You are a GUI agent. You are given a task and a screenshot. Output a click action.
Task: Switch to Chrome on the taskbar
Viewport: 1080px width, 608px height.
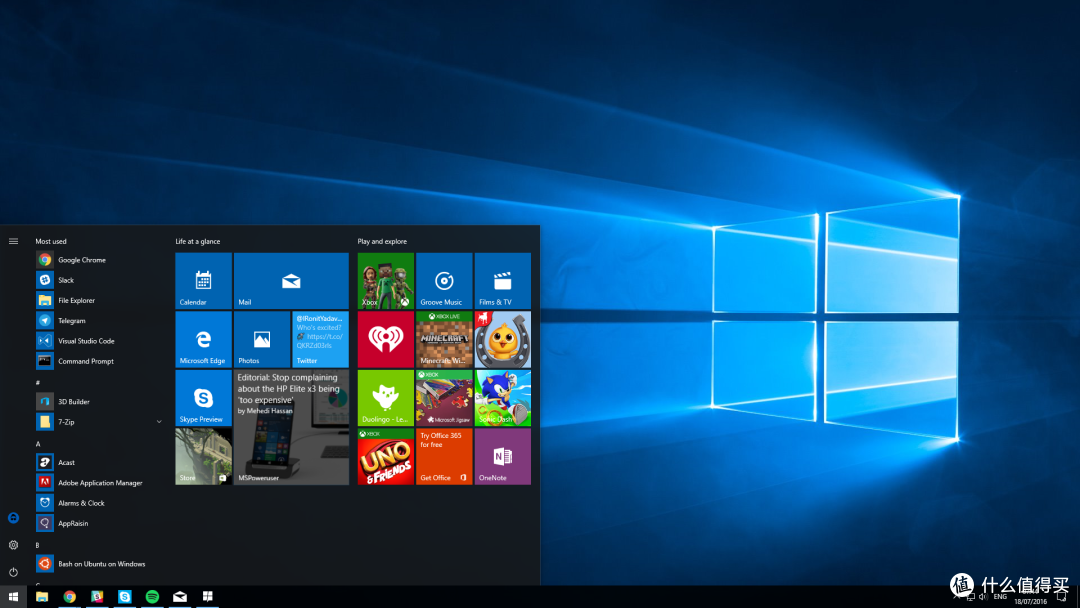point(70,596)
